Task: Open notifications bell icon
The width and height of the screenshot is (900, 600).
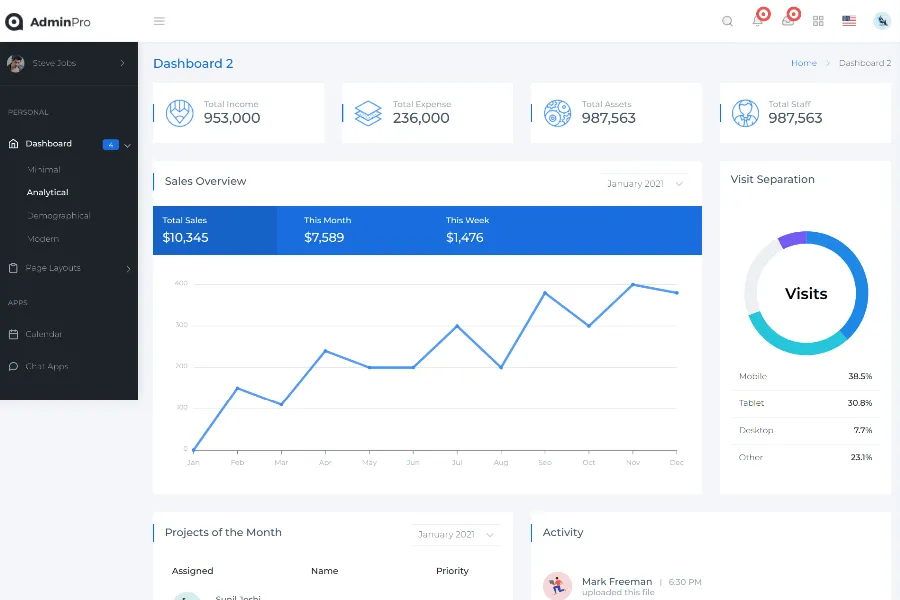Action: (x=757, y=21)
